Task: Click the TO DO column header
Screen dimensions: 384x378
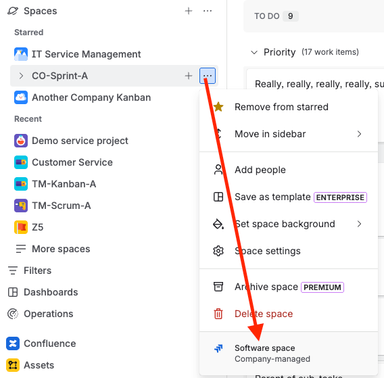Action: pyautogui.click(x=267, y=16)
